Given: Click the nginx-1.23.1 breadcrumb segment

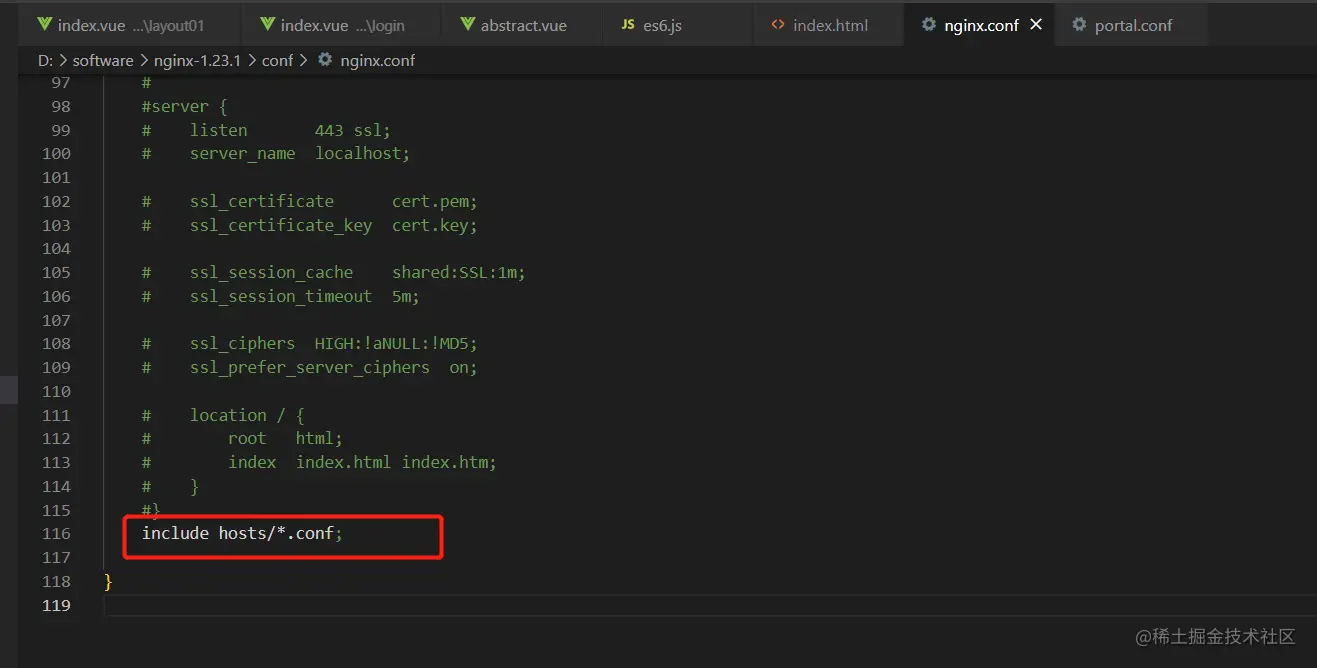Looking at the screenshot, I should tap(198, 60).
